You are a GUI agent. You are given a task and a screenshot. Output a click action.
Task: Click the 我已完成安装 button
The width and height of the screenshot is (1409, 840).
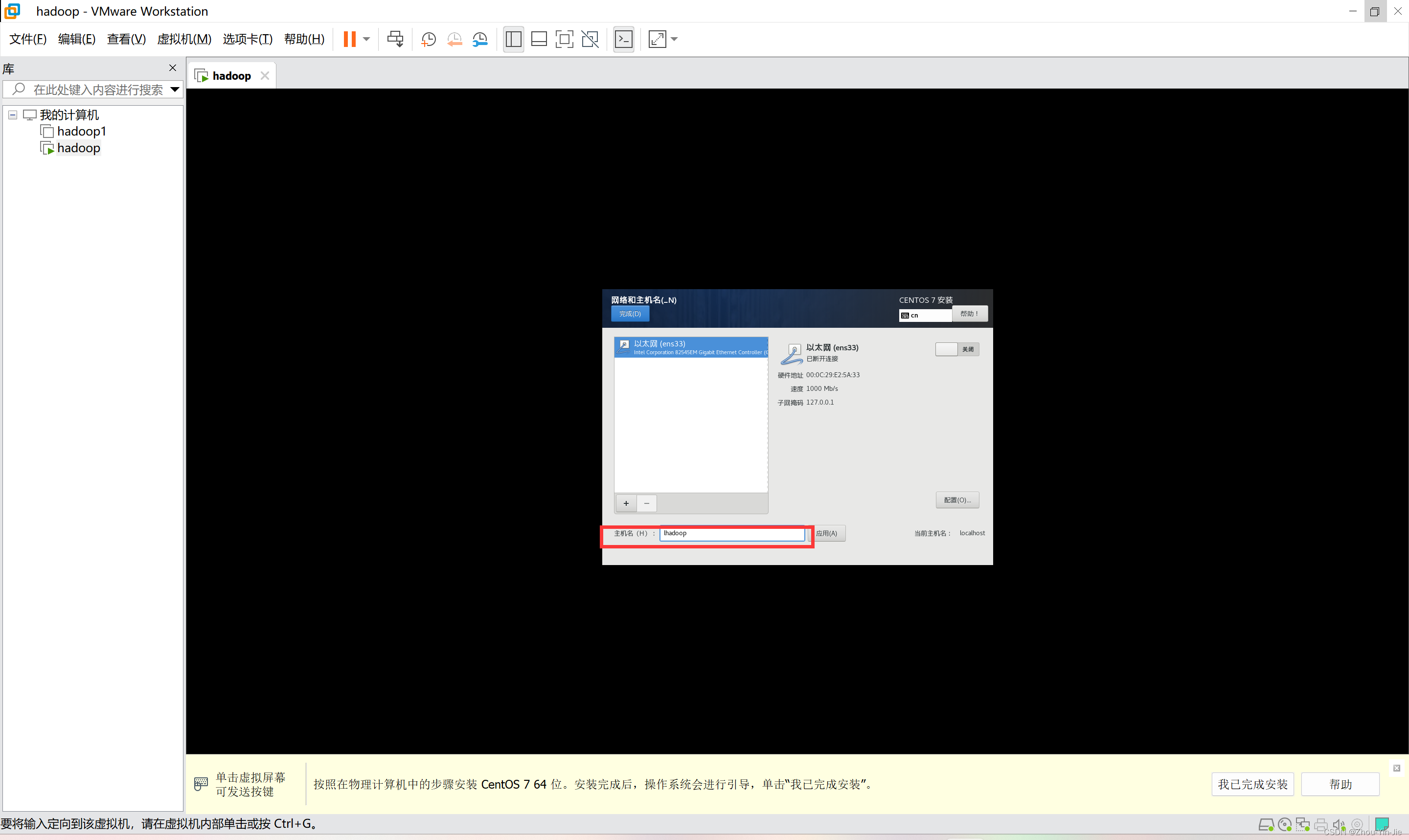coord(1252,784)
